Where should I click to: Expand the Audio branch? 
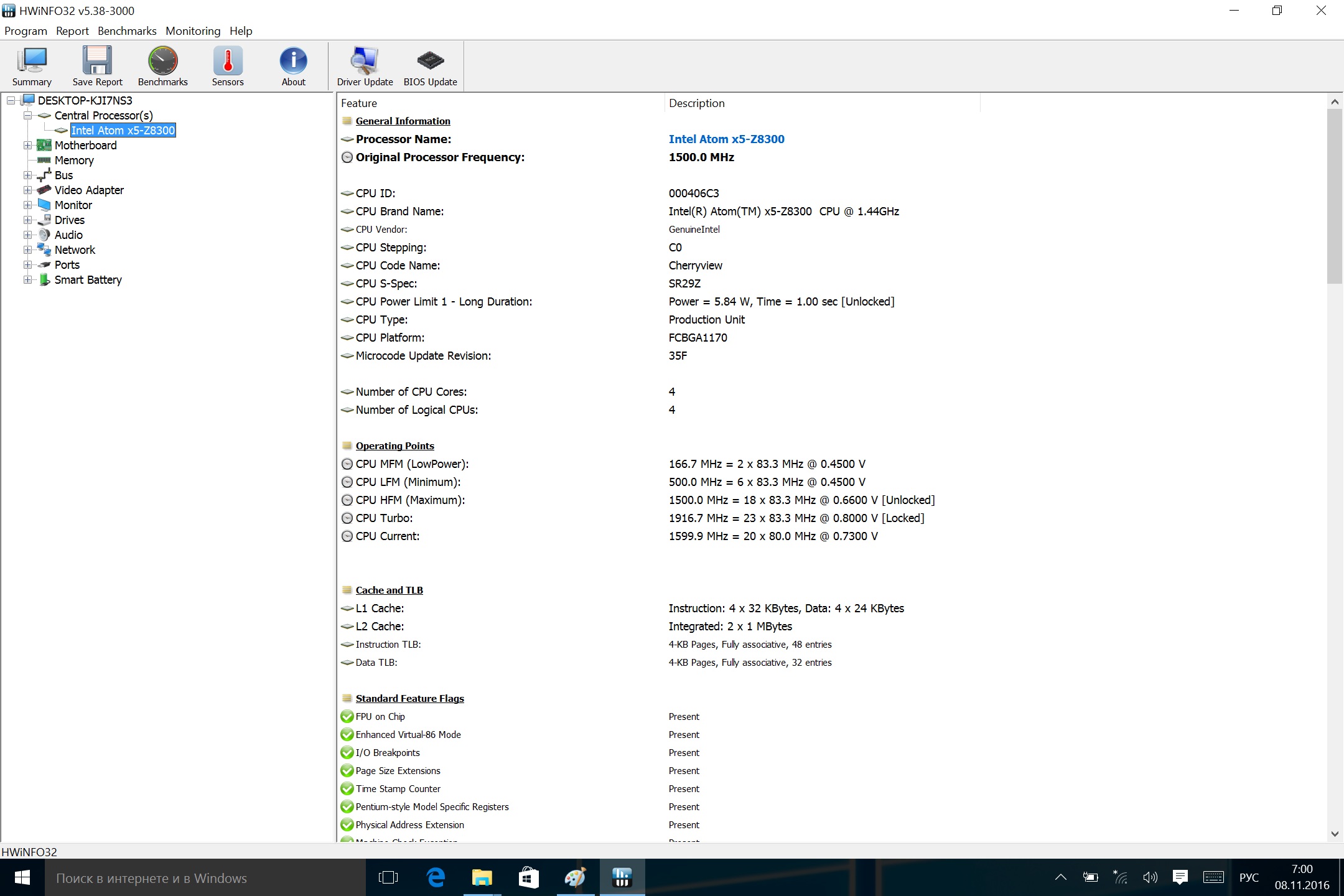tap(27, 235)
